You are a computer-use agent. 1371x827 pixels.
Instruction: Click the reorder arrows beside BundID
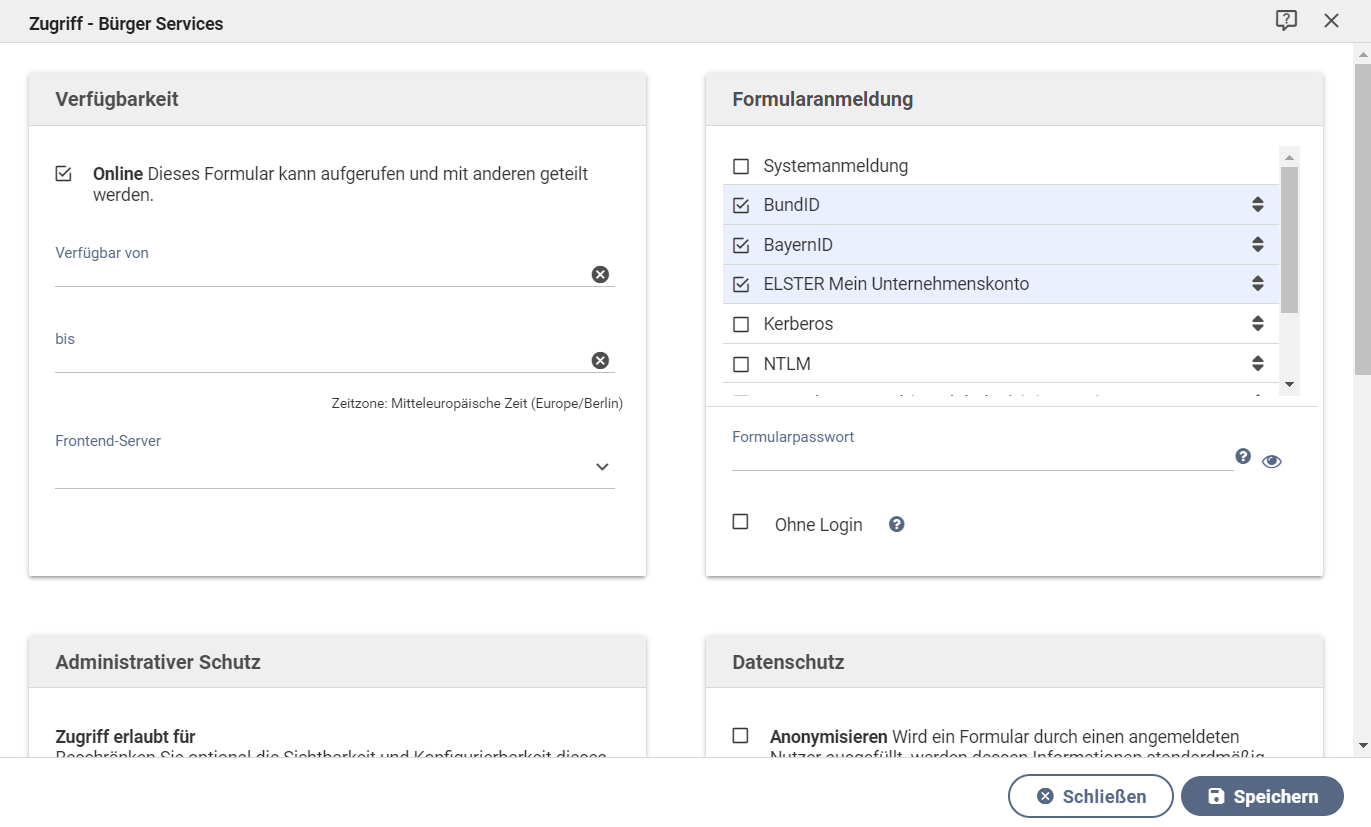[1257, 204]
